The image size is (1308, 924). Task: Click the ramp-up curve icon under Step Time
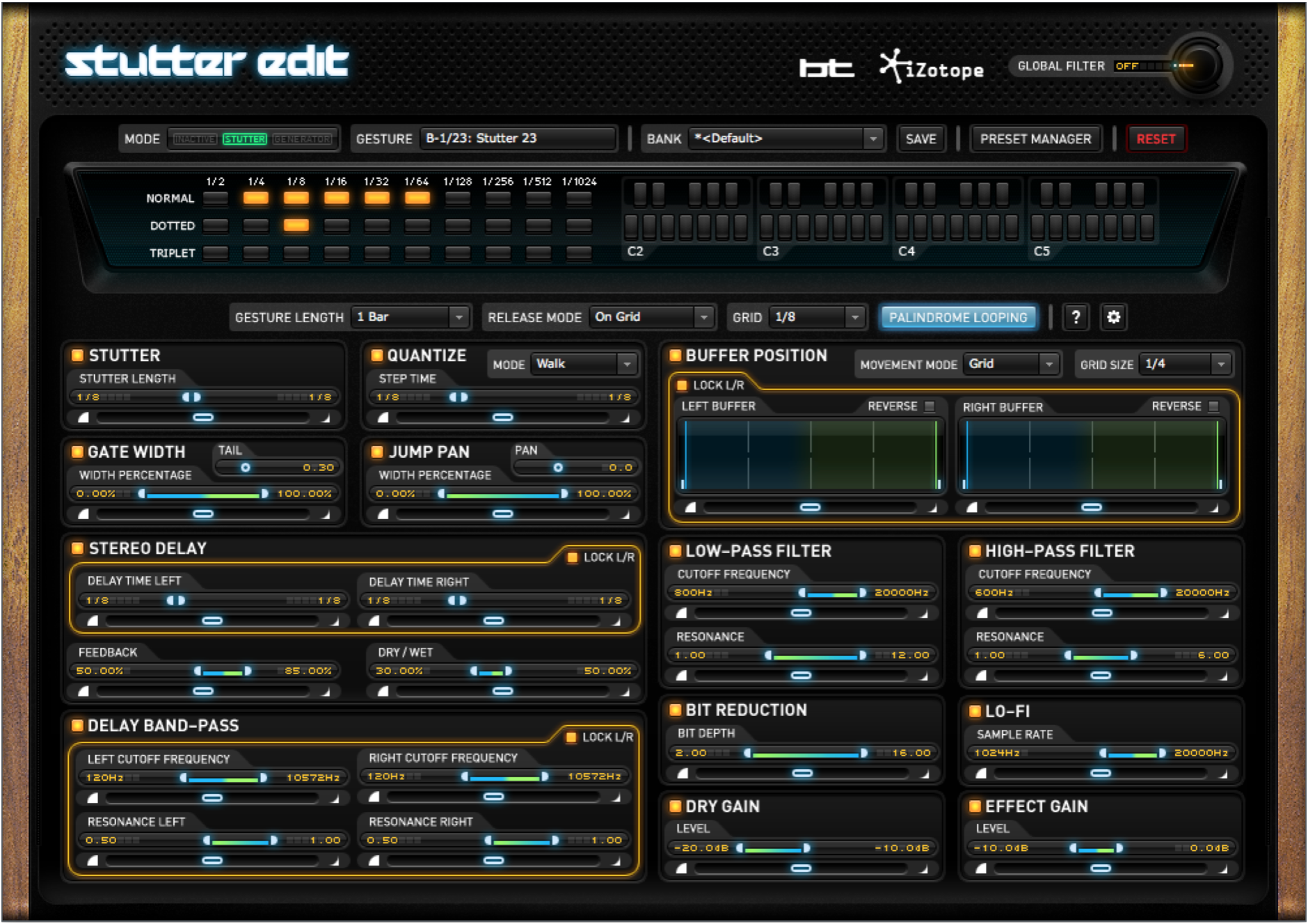click(383, 417)
